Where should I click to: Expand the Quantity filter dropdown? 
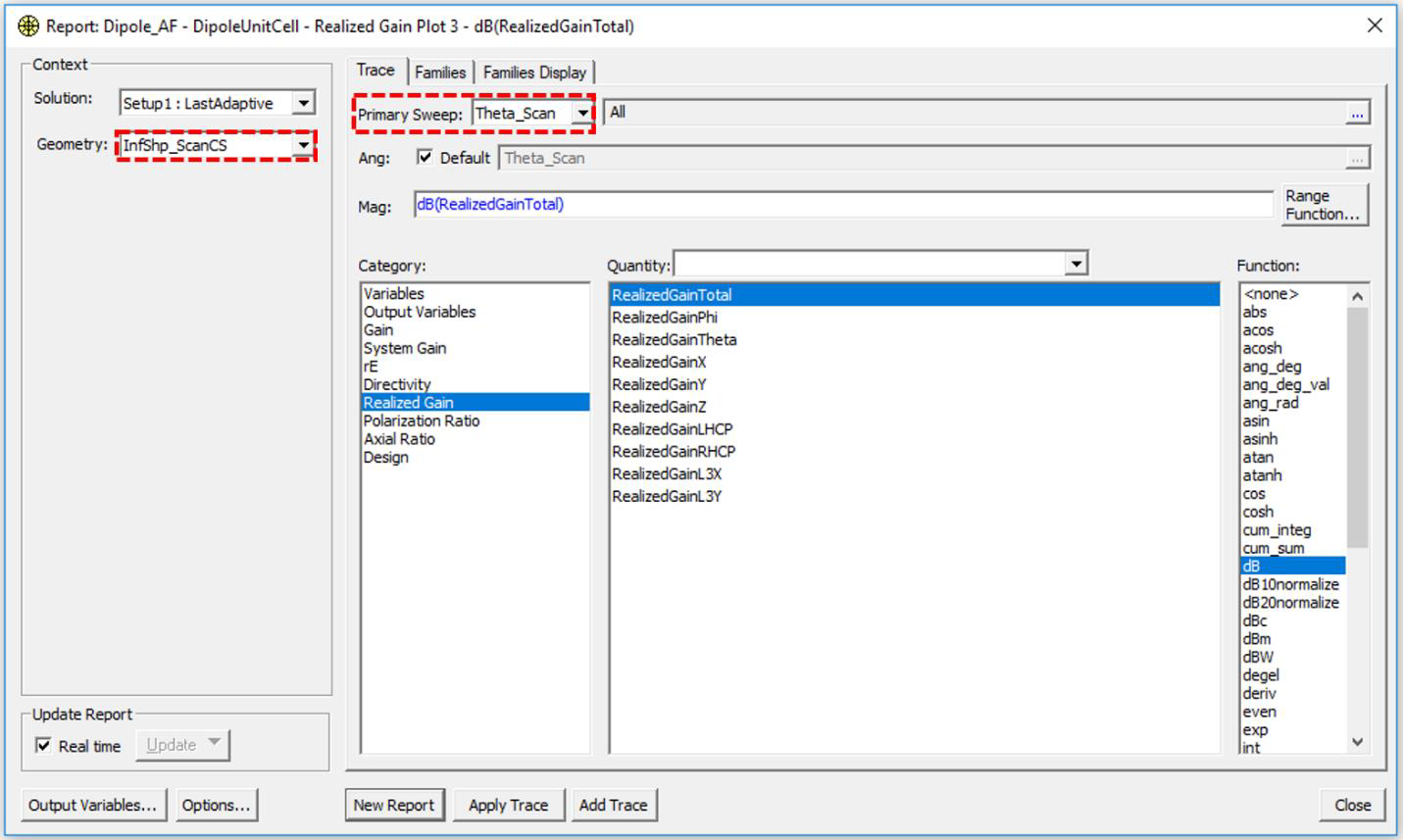[x=1077, y=264]
